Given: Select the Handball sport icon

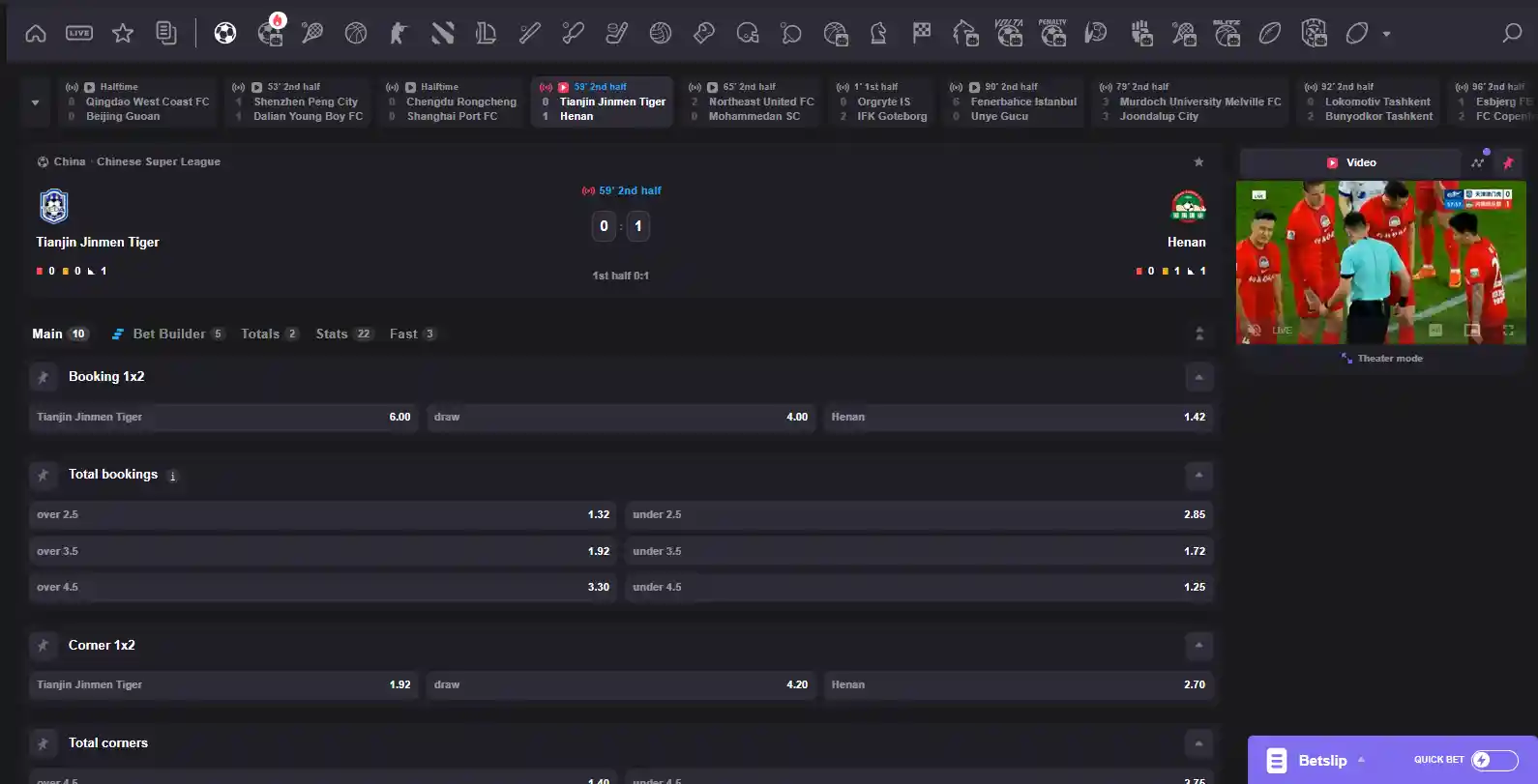Looking at the screenshot, I should click(x=1096, y=34).
